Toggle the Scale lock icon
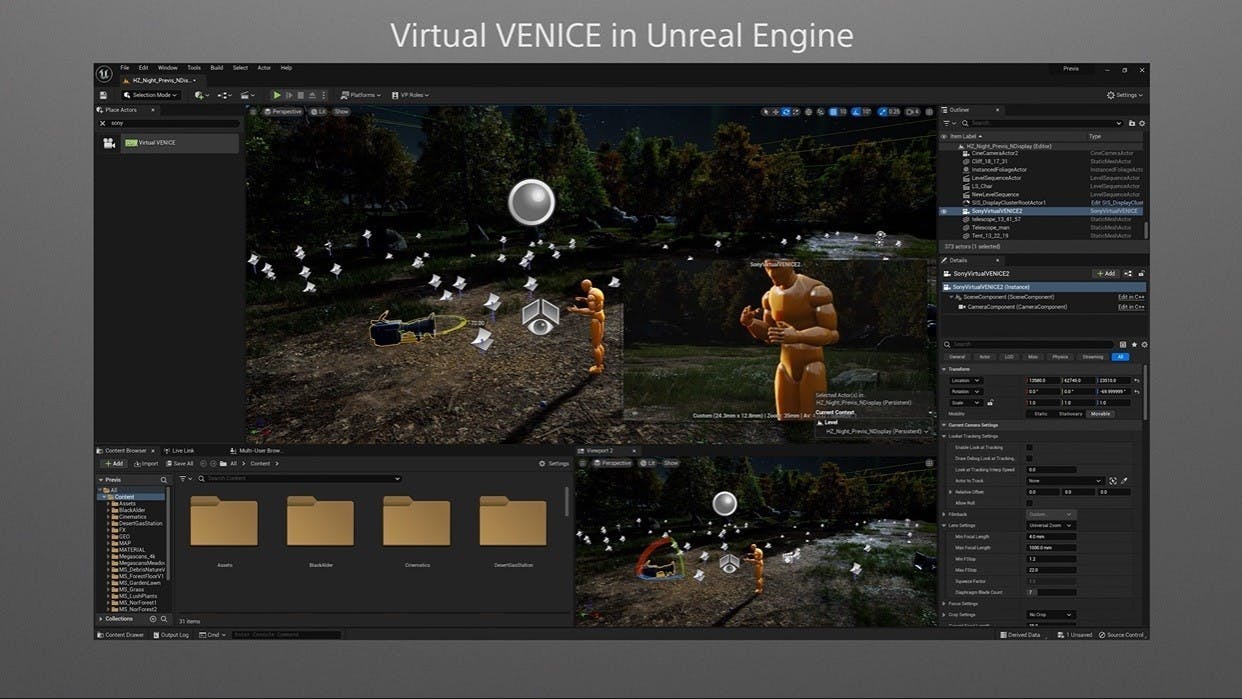1242x699 pixels. 990,403
